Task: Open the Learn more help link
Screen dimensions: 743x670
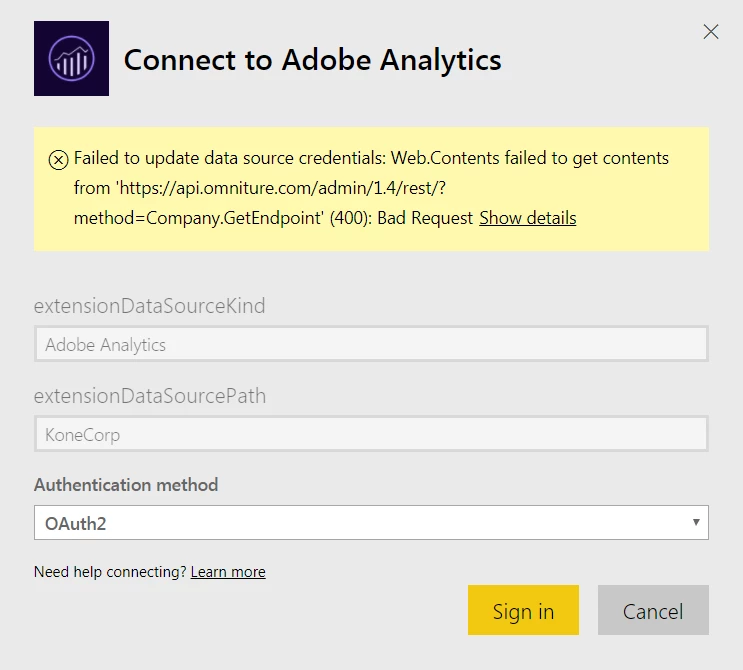Action: point(228,572)
